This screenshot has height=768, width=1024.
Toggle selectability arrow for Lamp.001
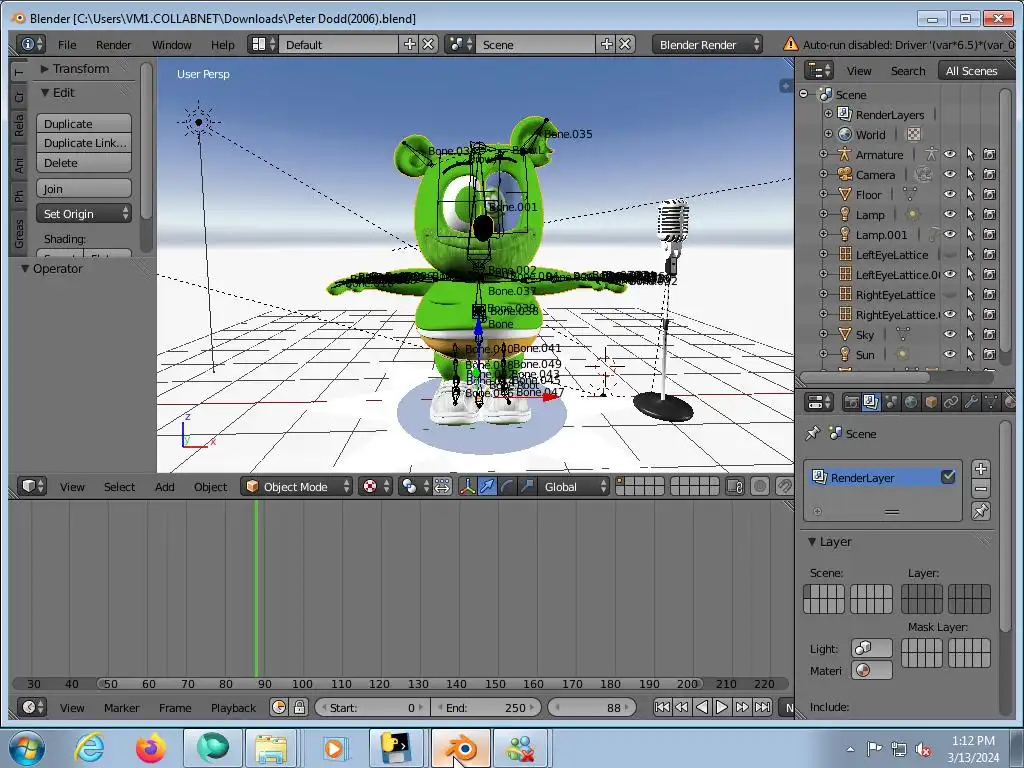(x=970, y=234)
